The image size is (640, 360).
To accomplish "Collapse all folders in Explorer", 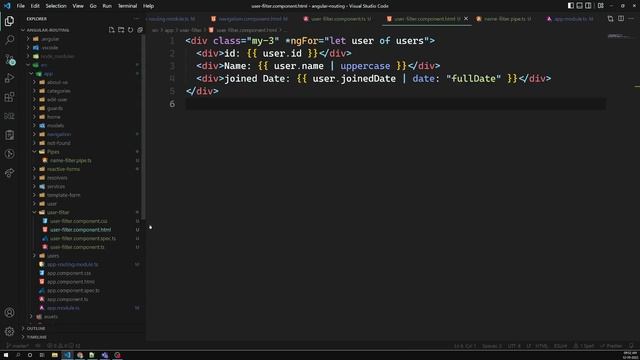I will point(140,30).
